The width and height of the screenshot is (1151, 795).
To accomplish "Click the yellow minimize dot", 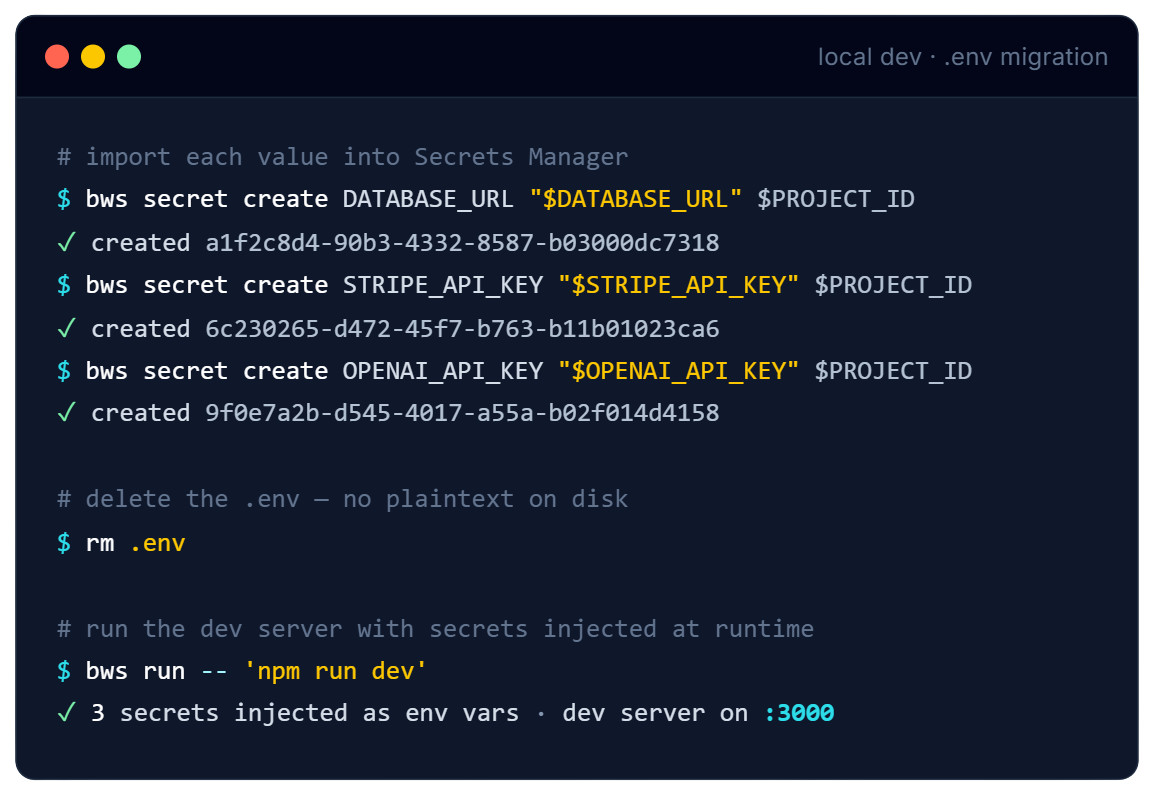I will coord(93,57).
